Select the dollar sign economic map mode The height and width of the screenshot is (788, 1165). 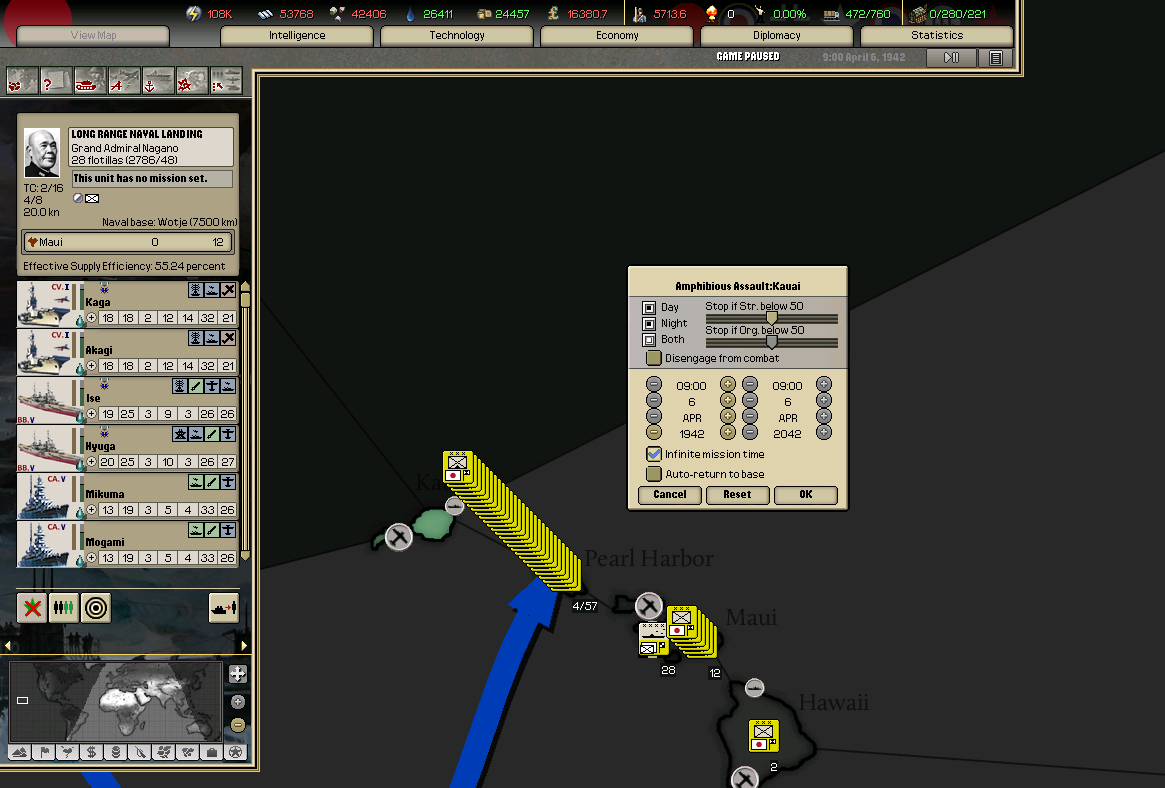[91, 752]
